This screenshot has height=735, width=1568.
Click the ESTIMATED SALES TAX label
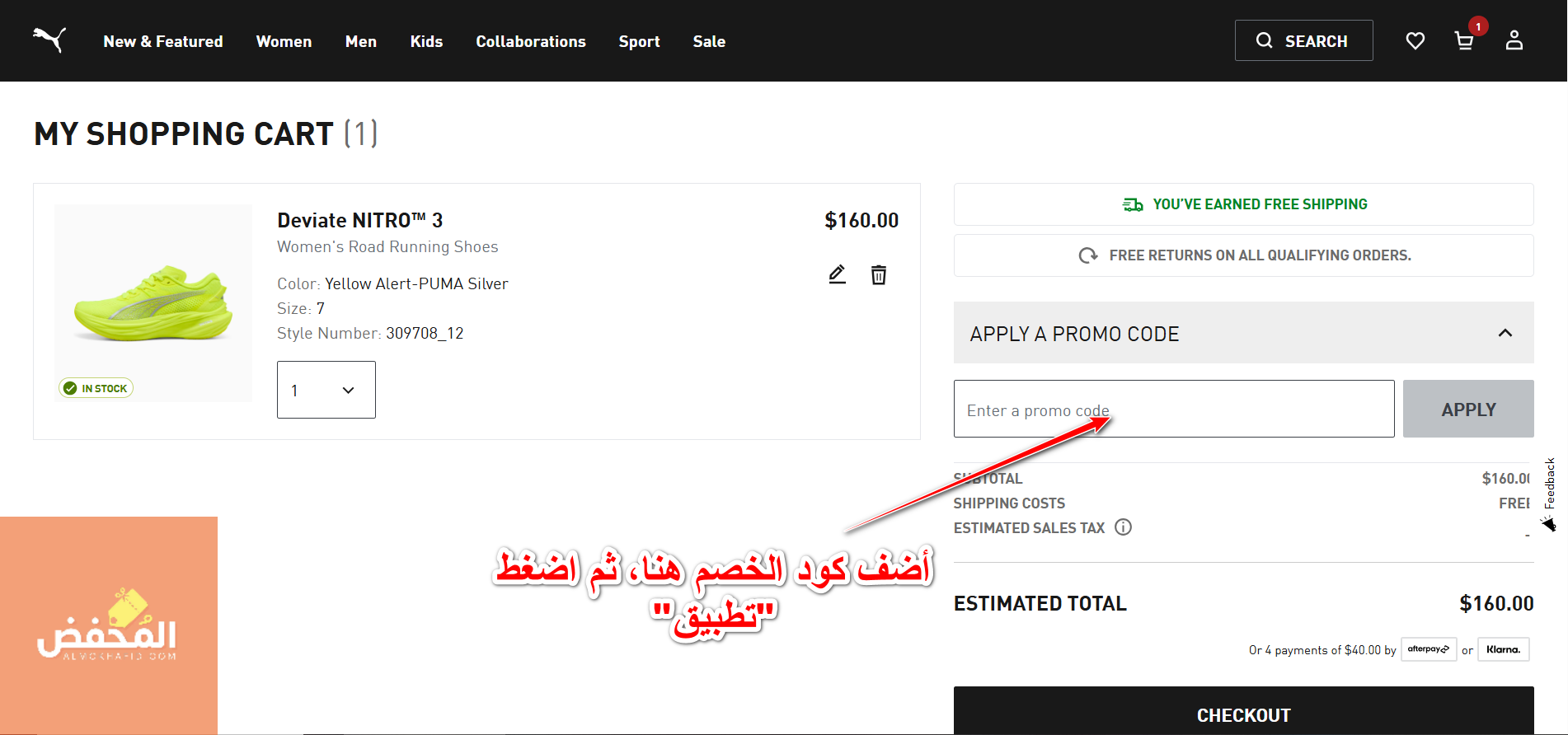1029,527
